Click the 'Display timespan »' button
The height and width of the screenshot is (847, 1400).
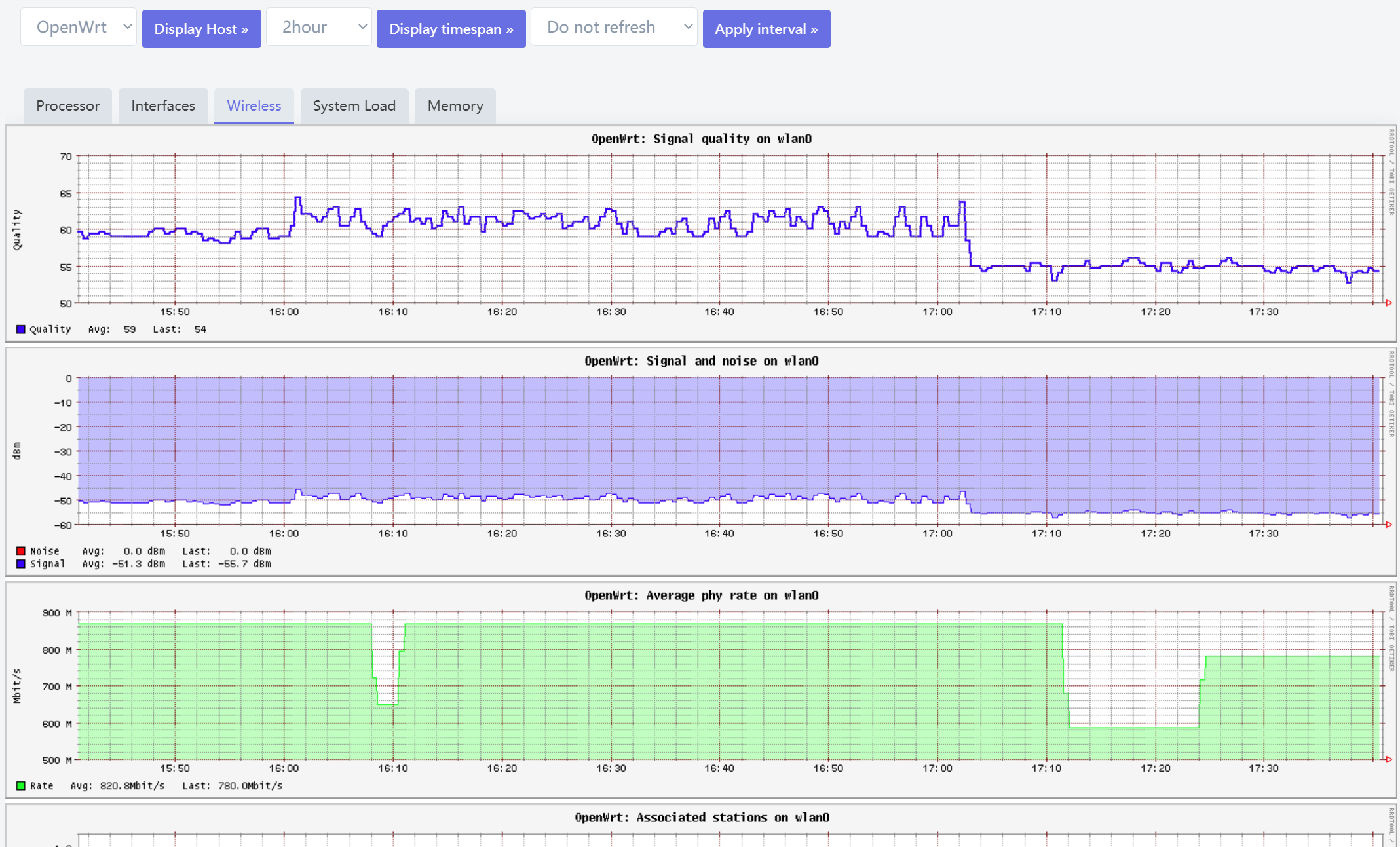[x=451, y=28]
